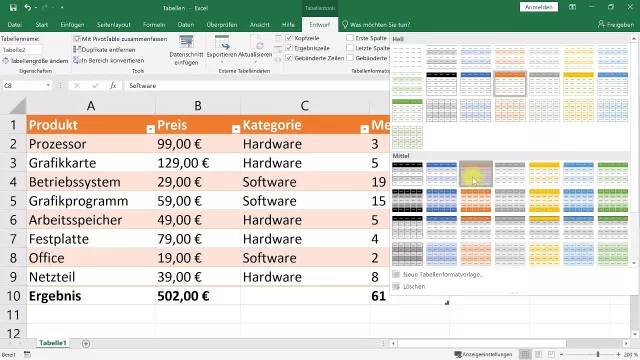Switch to Page Layout view icon
Image resolution: width=640 pixels, height=360 pixels.
click(538, 354)
